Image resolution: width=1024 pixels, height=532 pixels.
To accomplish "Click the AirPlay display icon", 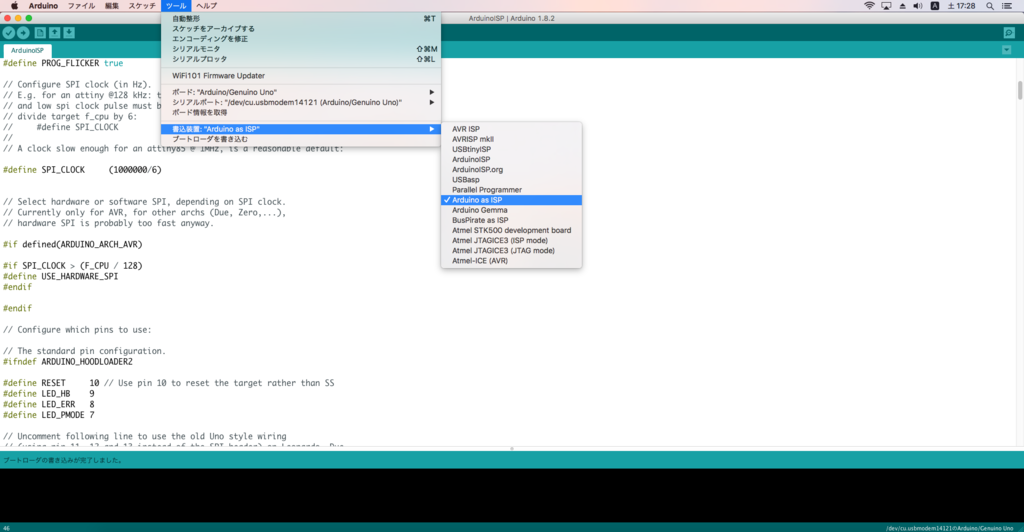I will (x=886, y=6).
